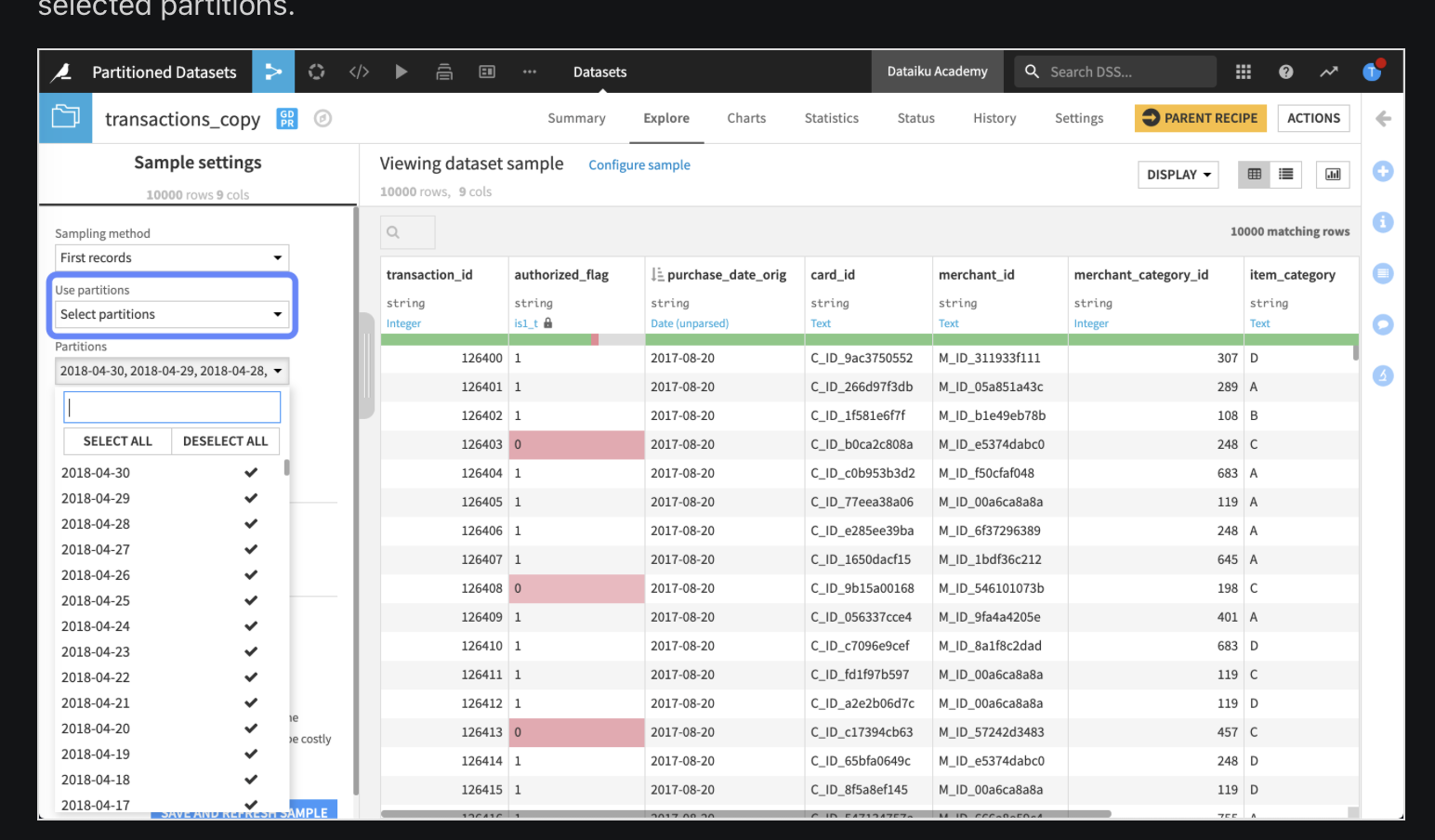Open the list details icon in right sidebar
This screenshot has width=1435, height=840.
click(x=1383, y=273)
